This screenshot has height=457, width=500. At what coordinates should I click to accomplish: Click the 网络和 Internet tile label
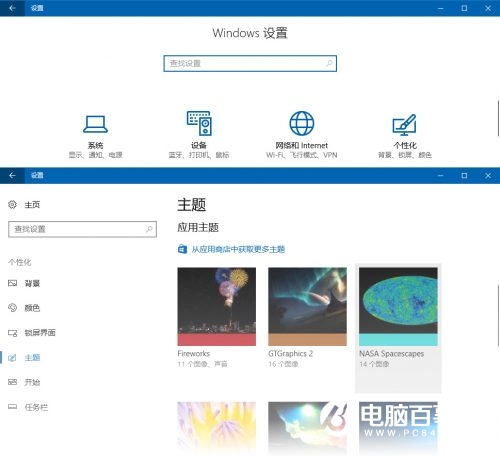tap(302, 145)
